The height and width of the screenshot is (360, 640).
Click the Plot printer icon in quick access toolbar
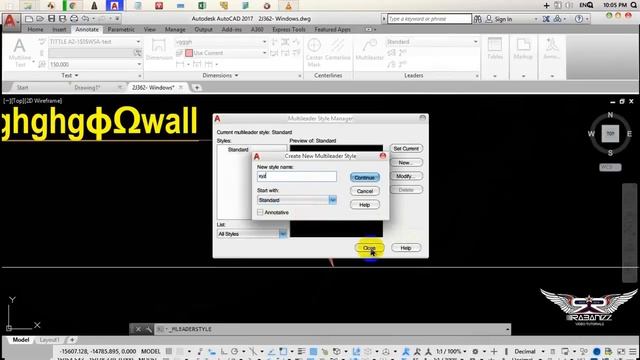tap(74, 19)
